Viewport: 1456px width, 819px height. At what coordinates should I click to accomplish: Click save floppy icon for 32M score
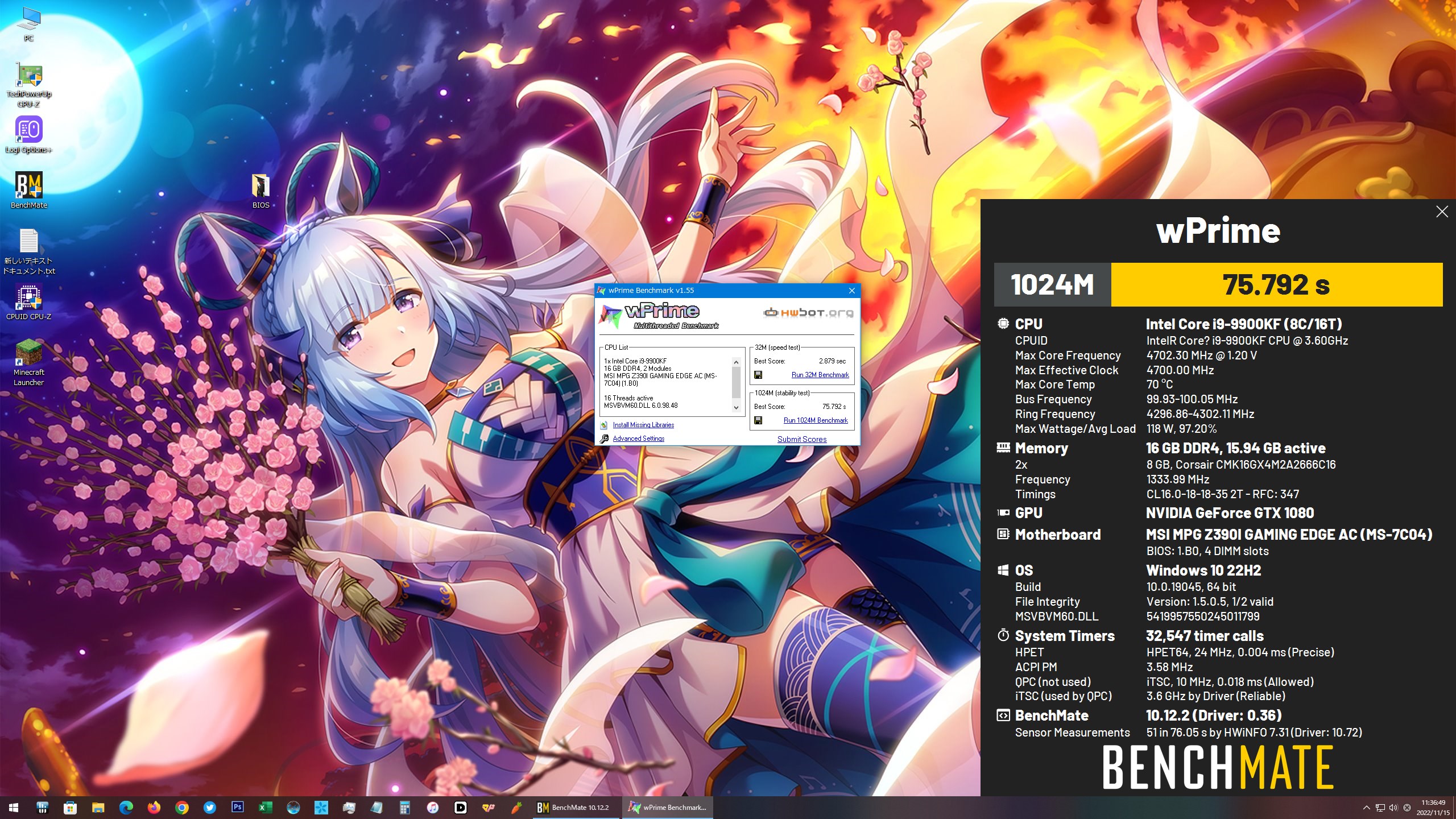758,375
